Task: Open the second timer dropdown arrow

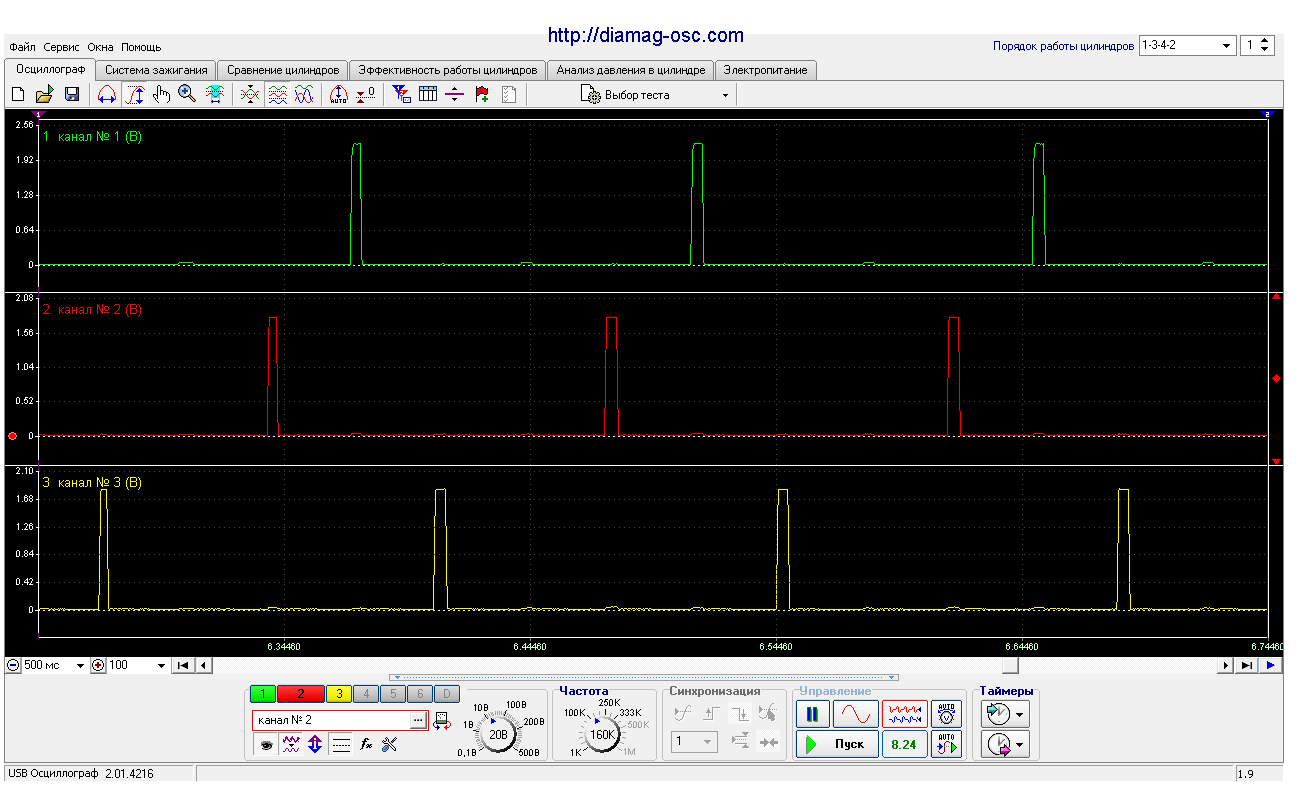Action: 1020,744
